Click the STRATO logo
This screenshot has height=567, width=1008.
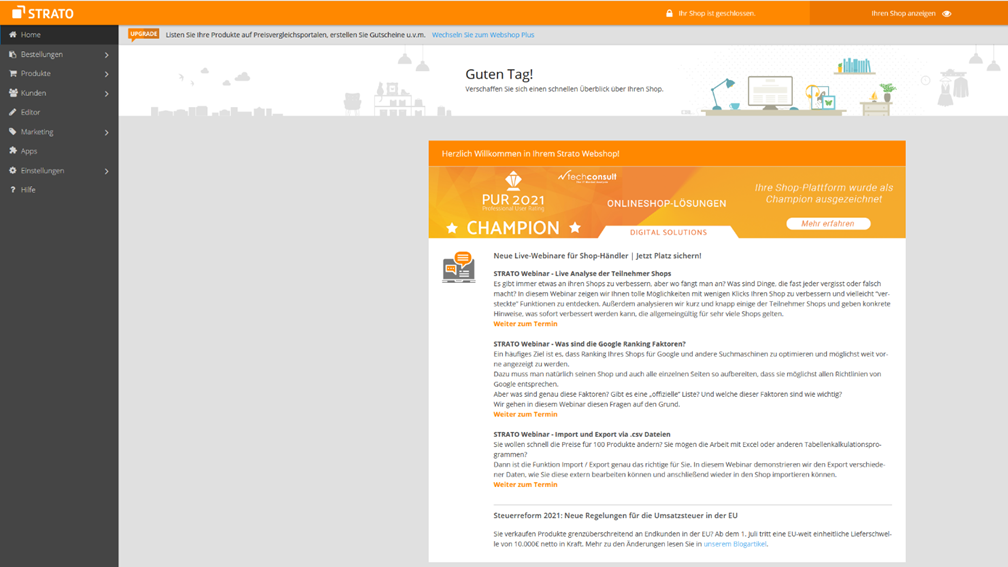[42, 13]
